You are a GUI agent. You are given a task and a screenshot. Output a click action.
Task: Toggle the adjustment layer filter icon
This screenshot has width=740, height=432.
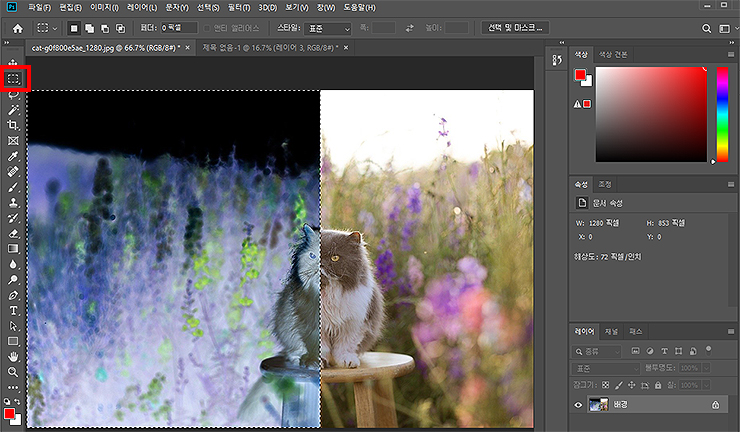coord(650,351)
